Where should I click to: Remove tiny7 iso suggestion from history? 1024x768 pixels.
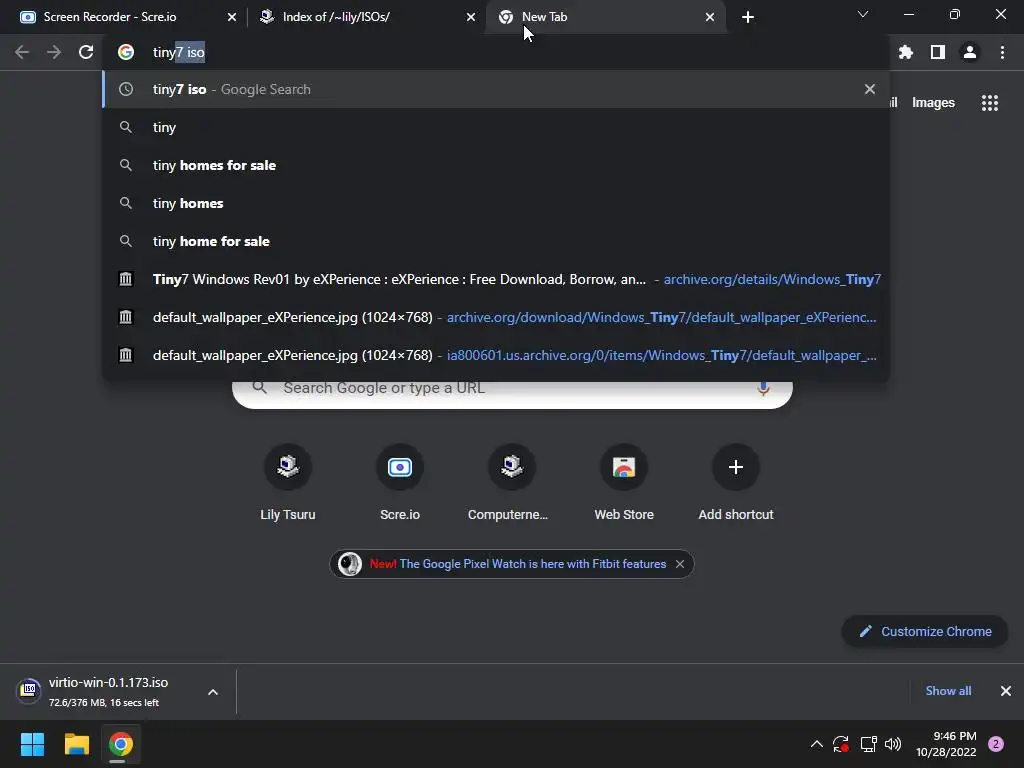click(869, 89)
